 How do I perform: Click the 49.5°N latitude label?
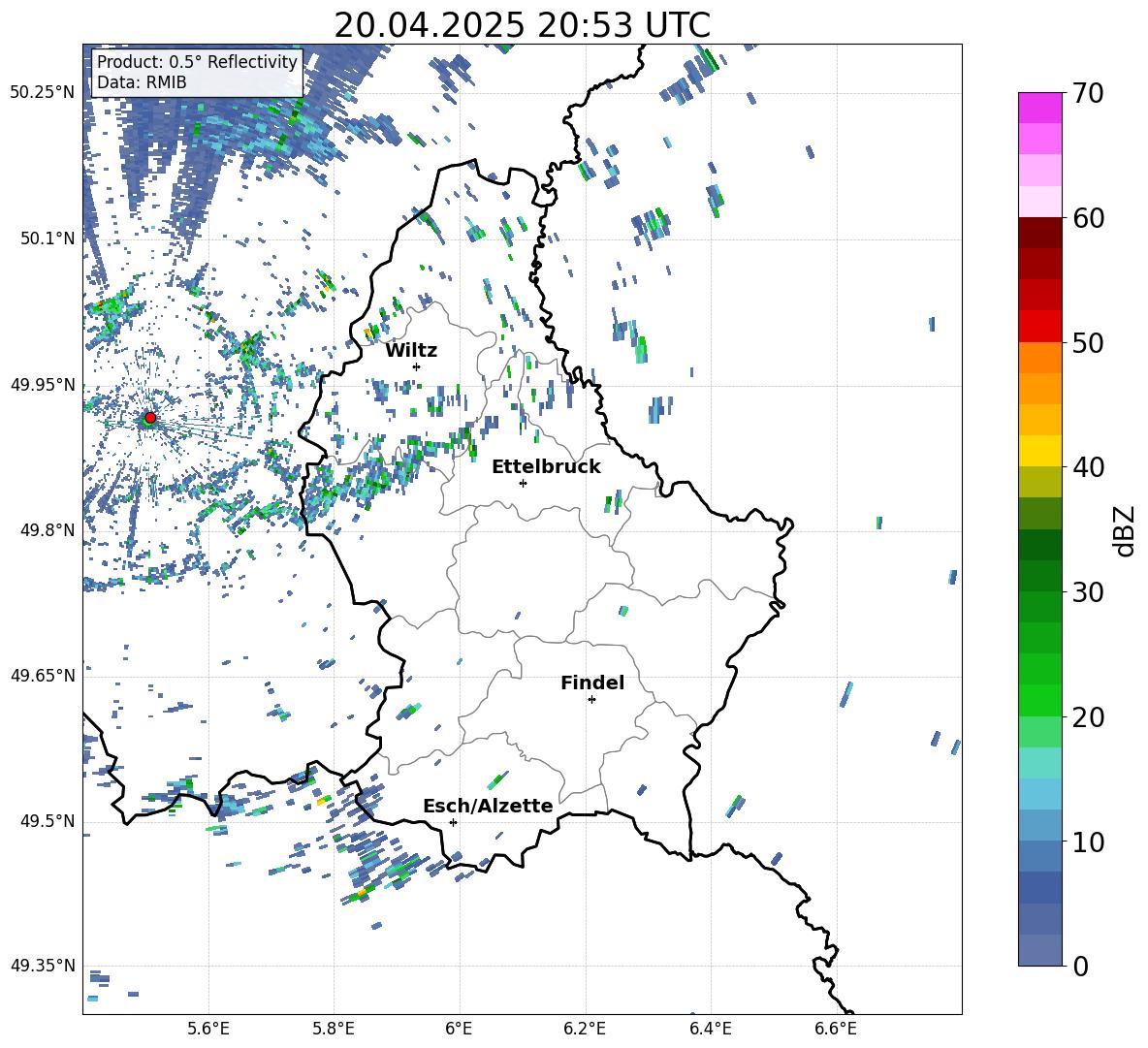(x=48, y=821)
